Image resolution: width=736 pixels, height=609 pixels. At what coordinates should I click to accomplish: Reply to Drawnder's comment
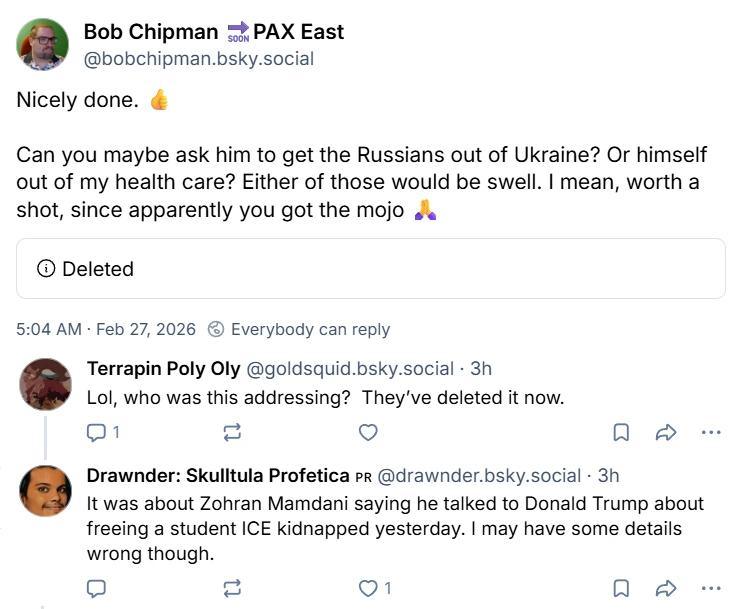click(x=96, y=588)
